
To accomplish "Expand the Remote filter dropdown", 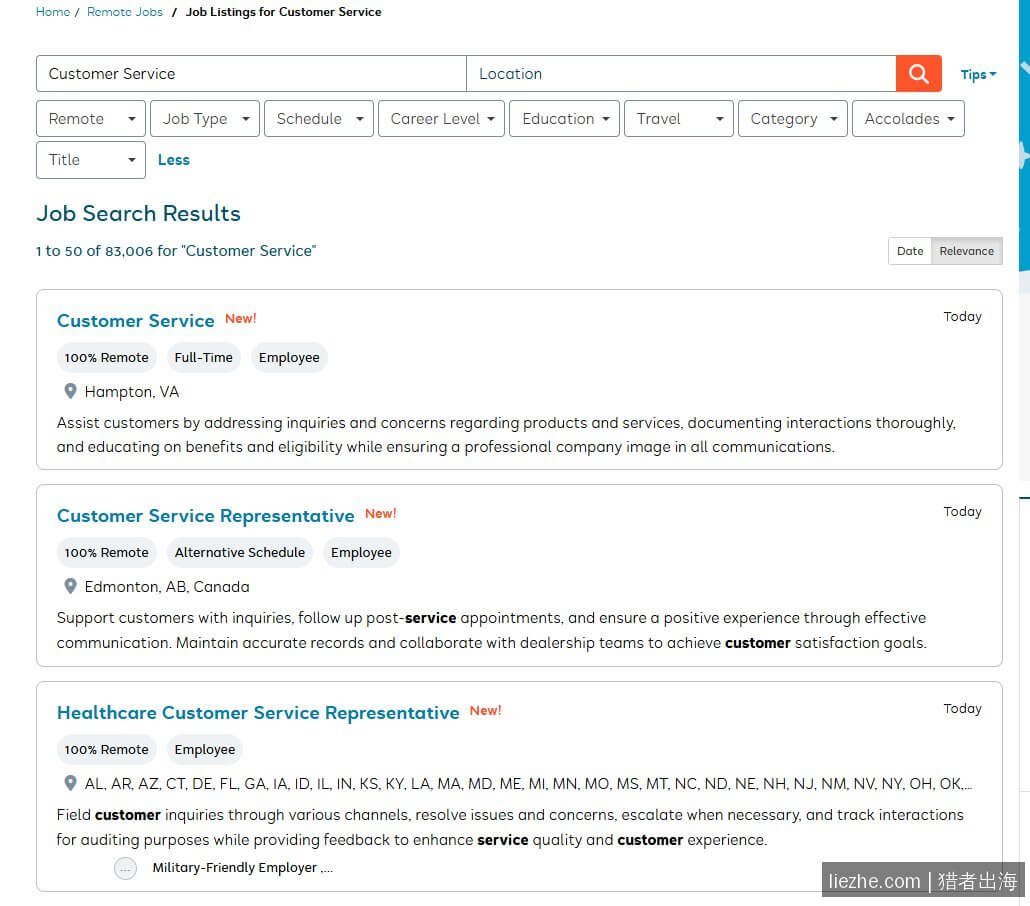I will 91,119.
